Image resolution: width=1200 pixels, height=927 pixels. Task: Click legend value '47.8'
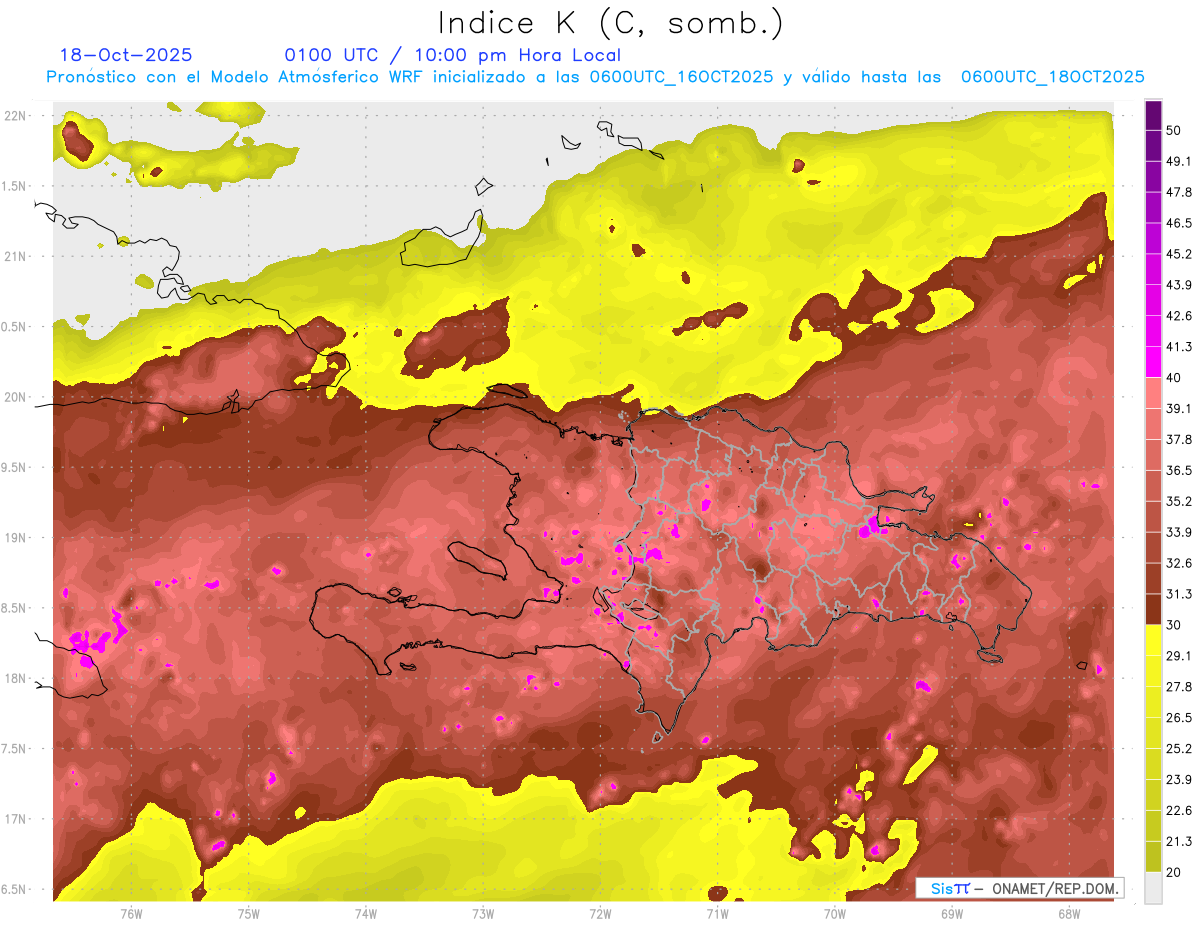coord(1179,192)
